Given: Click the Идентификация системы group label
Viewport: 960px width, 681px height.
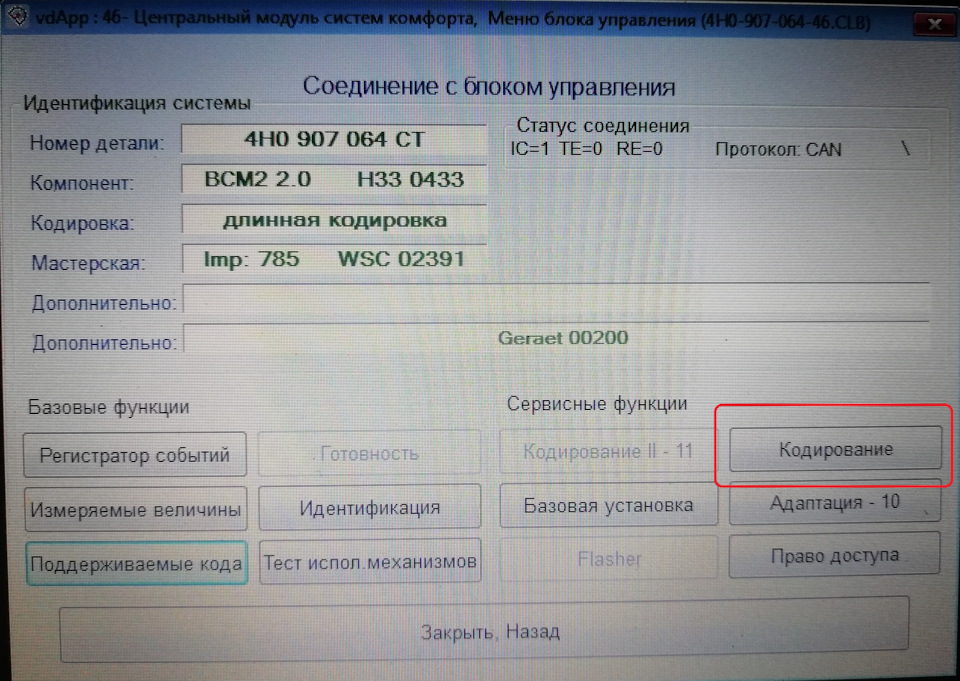Looking at the screenshot, I should (137, 103).
